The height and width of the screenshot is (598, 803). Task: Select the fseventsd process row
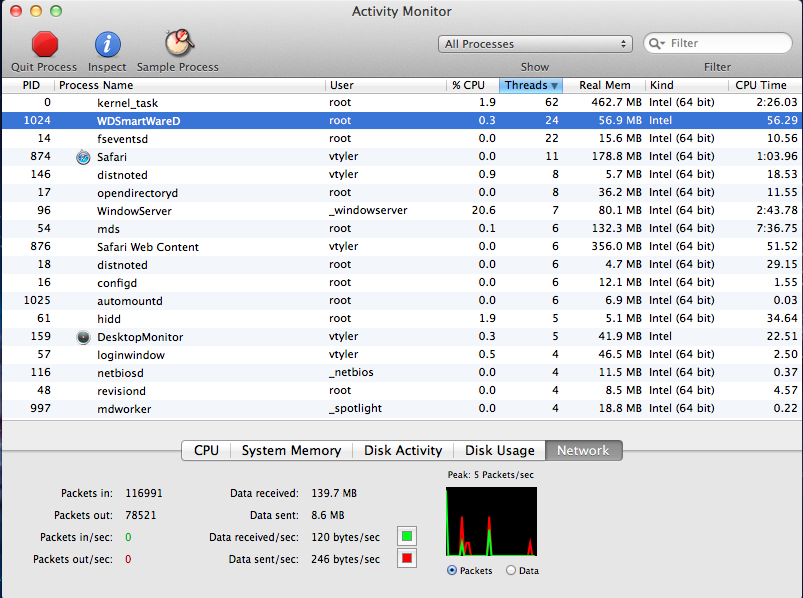402,138
